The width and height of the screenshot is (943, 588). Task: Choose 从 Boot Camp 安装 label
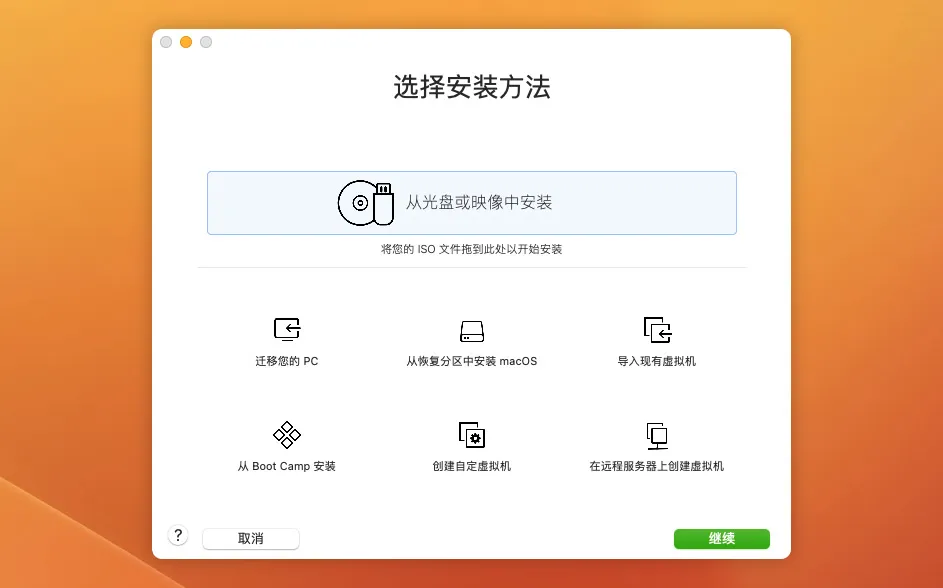click(x=287, y=466)
